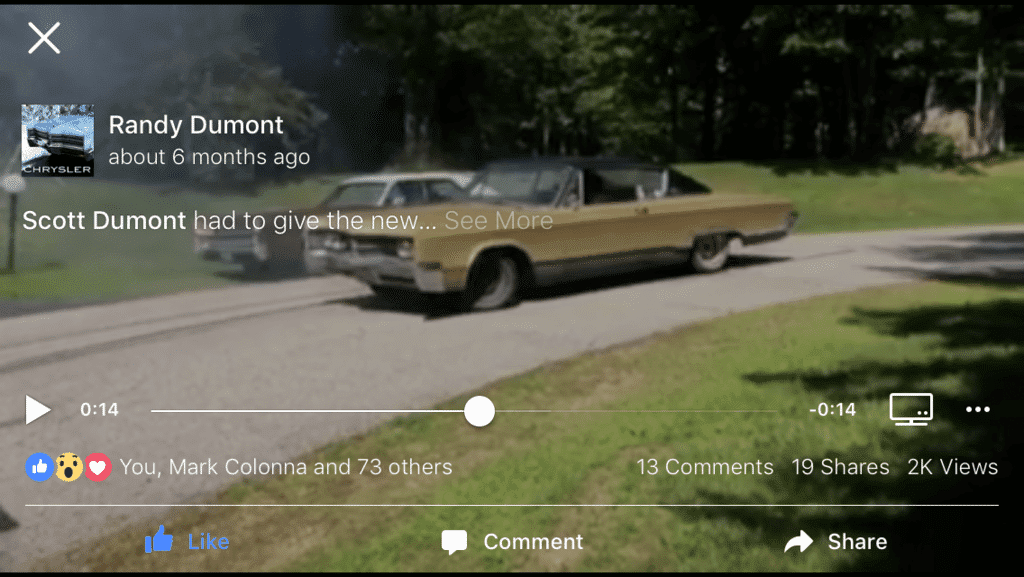Open the heart love reaction badge
This screenshot has height=577, width=1024.
98,467
